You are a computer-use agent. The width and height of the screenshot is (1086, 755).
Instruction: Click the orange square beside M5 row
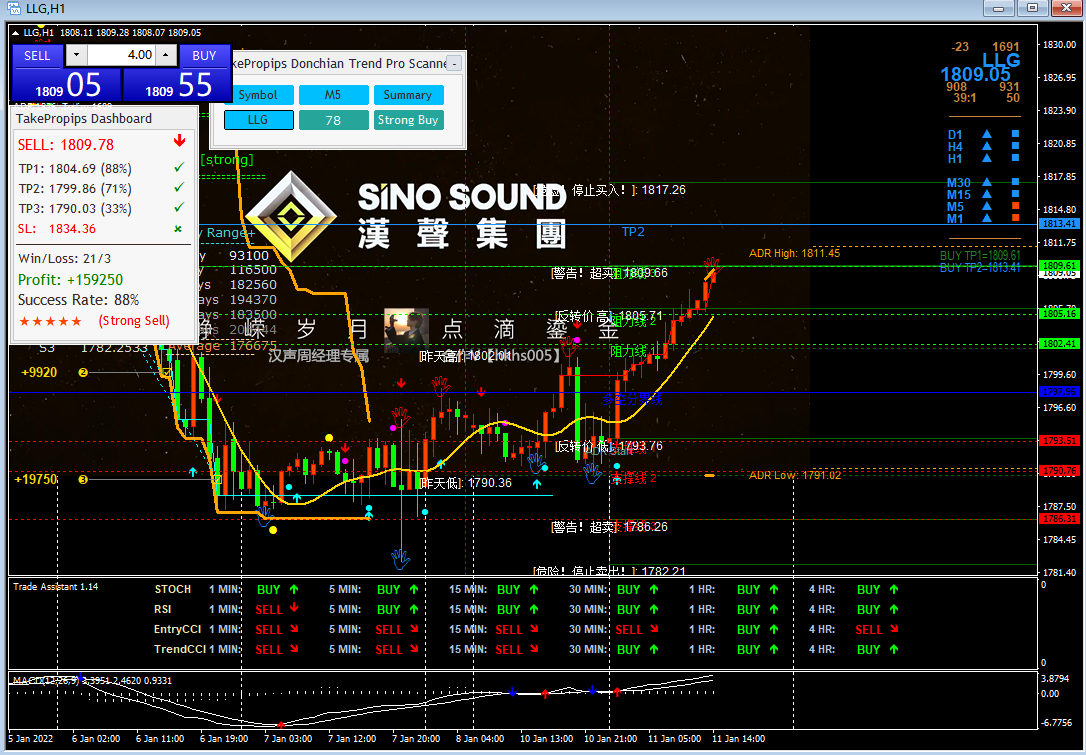[x=1015, y=206]
